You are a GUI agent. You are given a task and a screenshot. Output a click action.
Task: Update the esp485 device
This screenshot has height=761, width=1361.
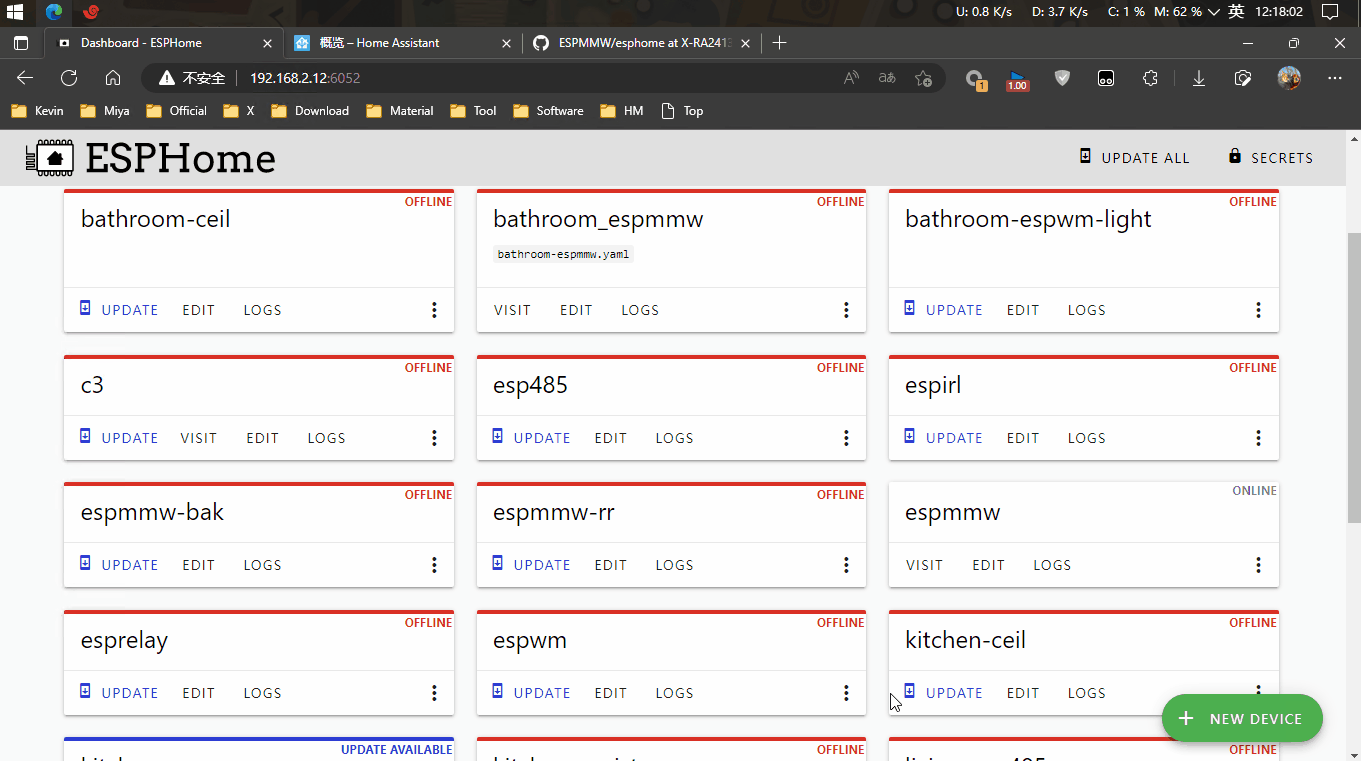(531, 438)
